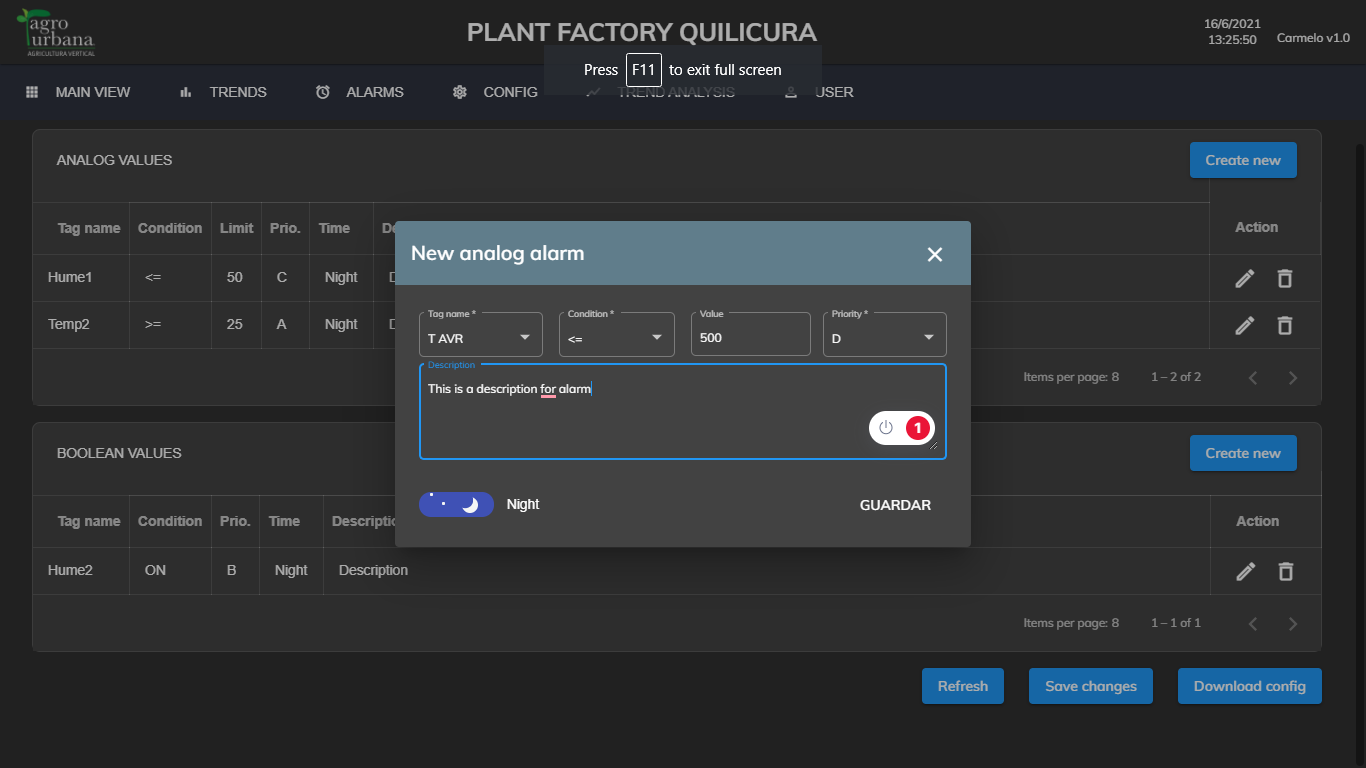The height and width of the screenshot is (768, 1366).
Task: Click the person icon beside USER
Action: click(791, 92)
